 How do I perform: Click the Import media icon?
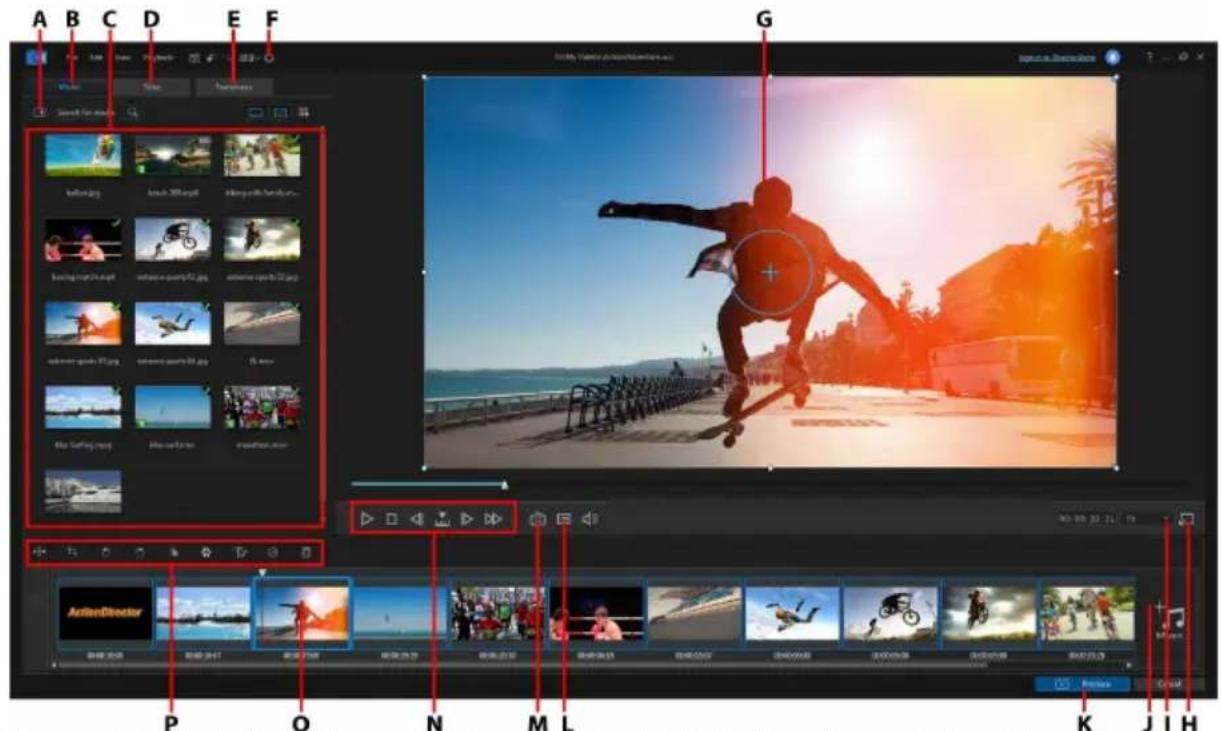tap(39, 113)
